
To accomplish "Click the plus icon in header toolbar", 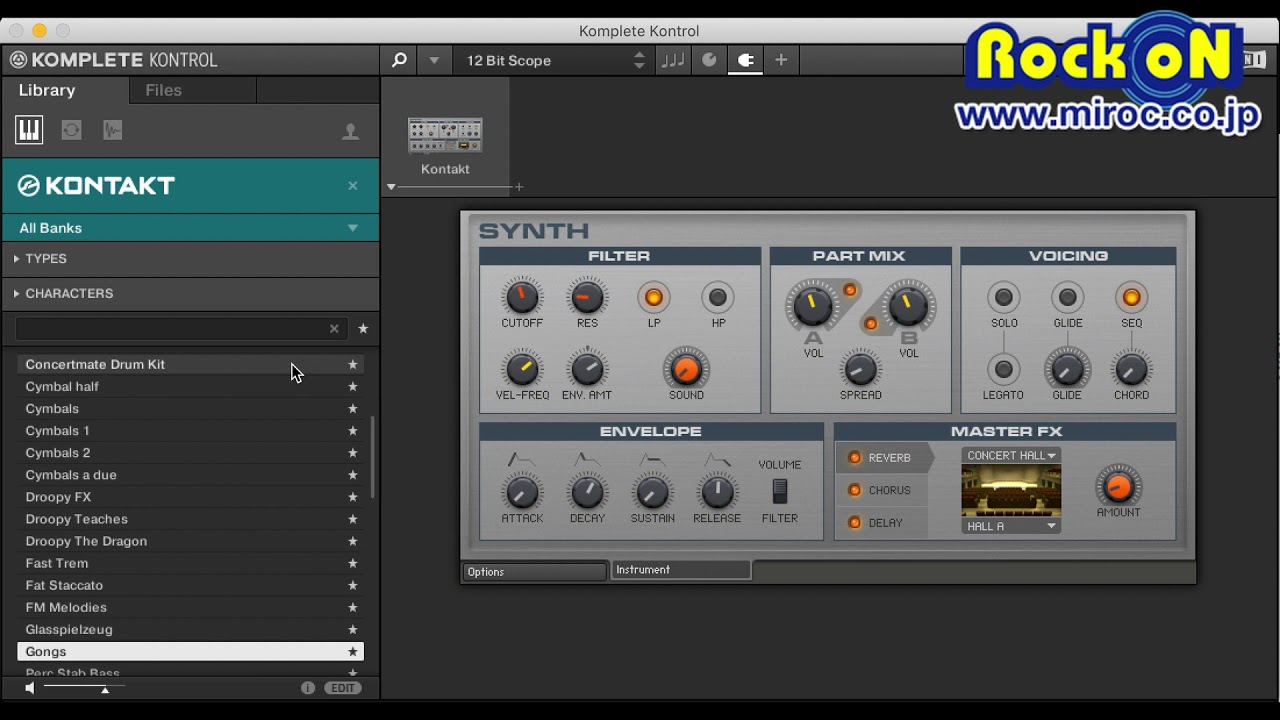I will [x=781, y=60].
